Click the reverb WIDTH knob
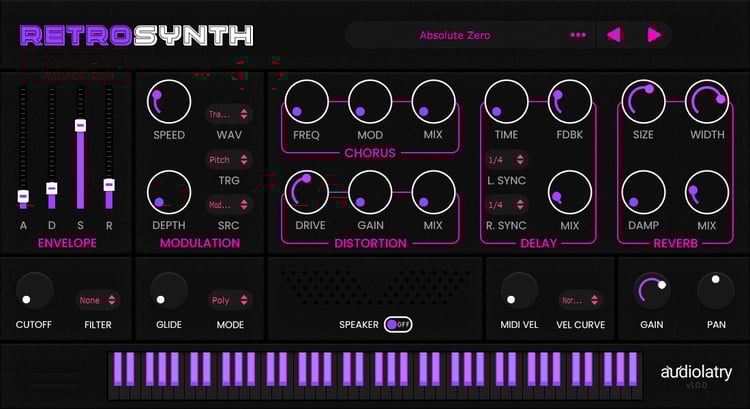Image resolution: width=750 pixels, height=409 pixels. (707, 102)
